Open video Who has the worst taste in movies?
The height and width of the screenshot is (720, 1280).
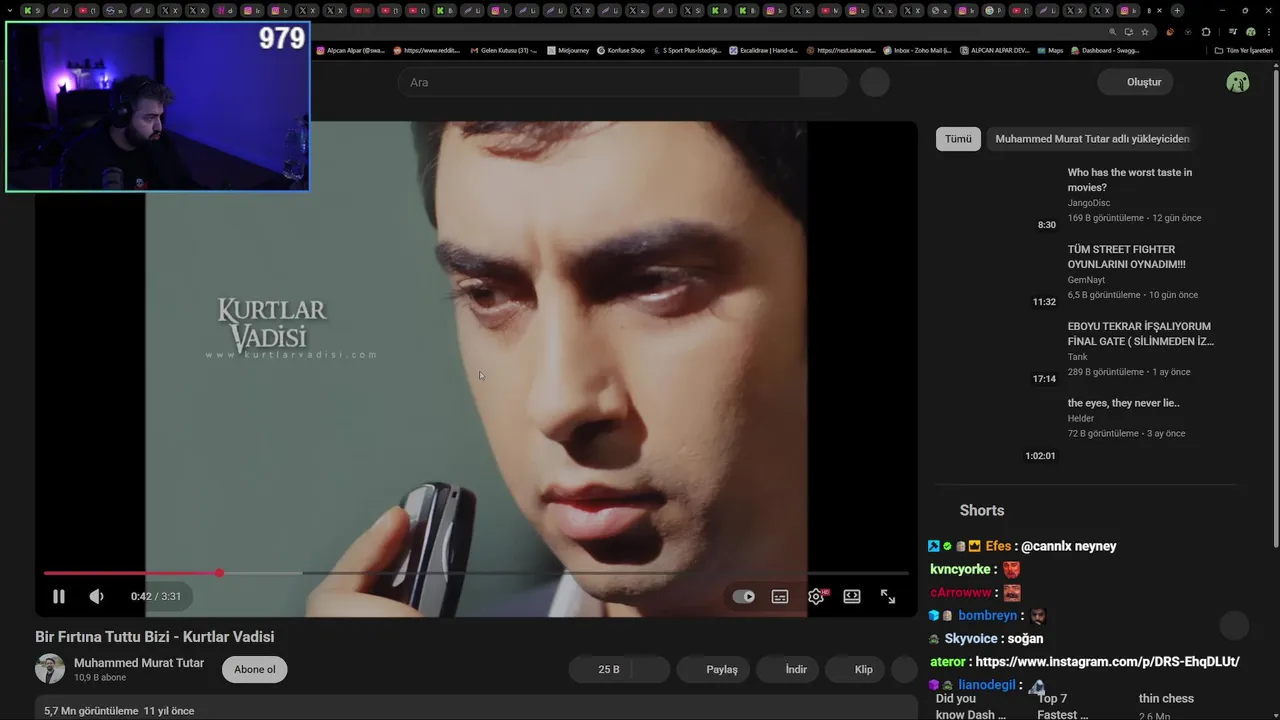point(1130,180)
